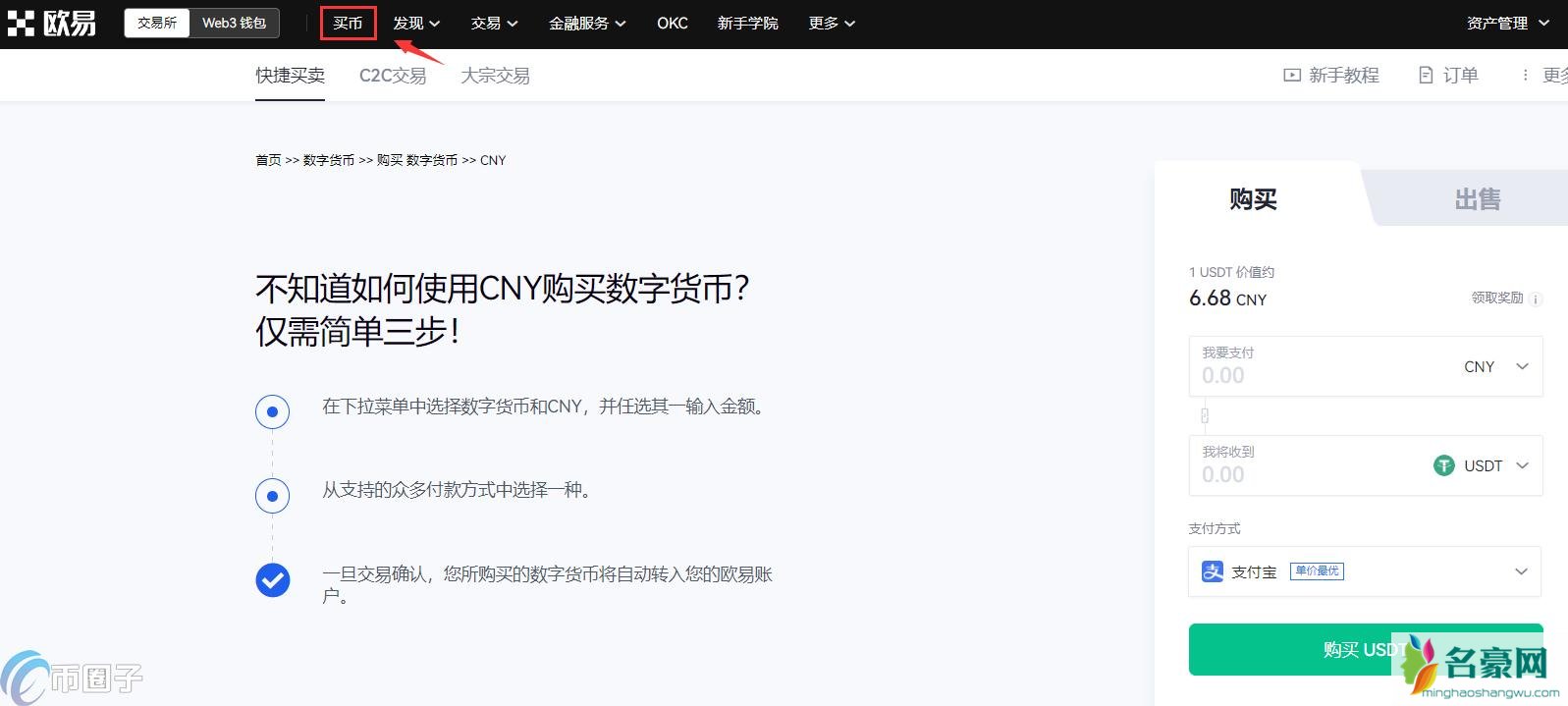The image size is (1568, 706).
Task: Open OKC in the navigation bar
Action: tap(673, 23)
